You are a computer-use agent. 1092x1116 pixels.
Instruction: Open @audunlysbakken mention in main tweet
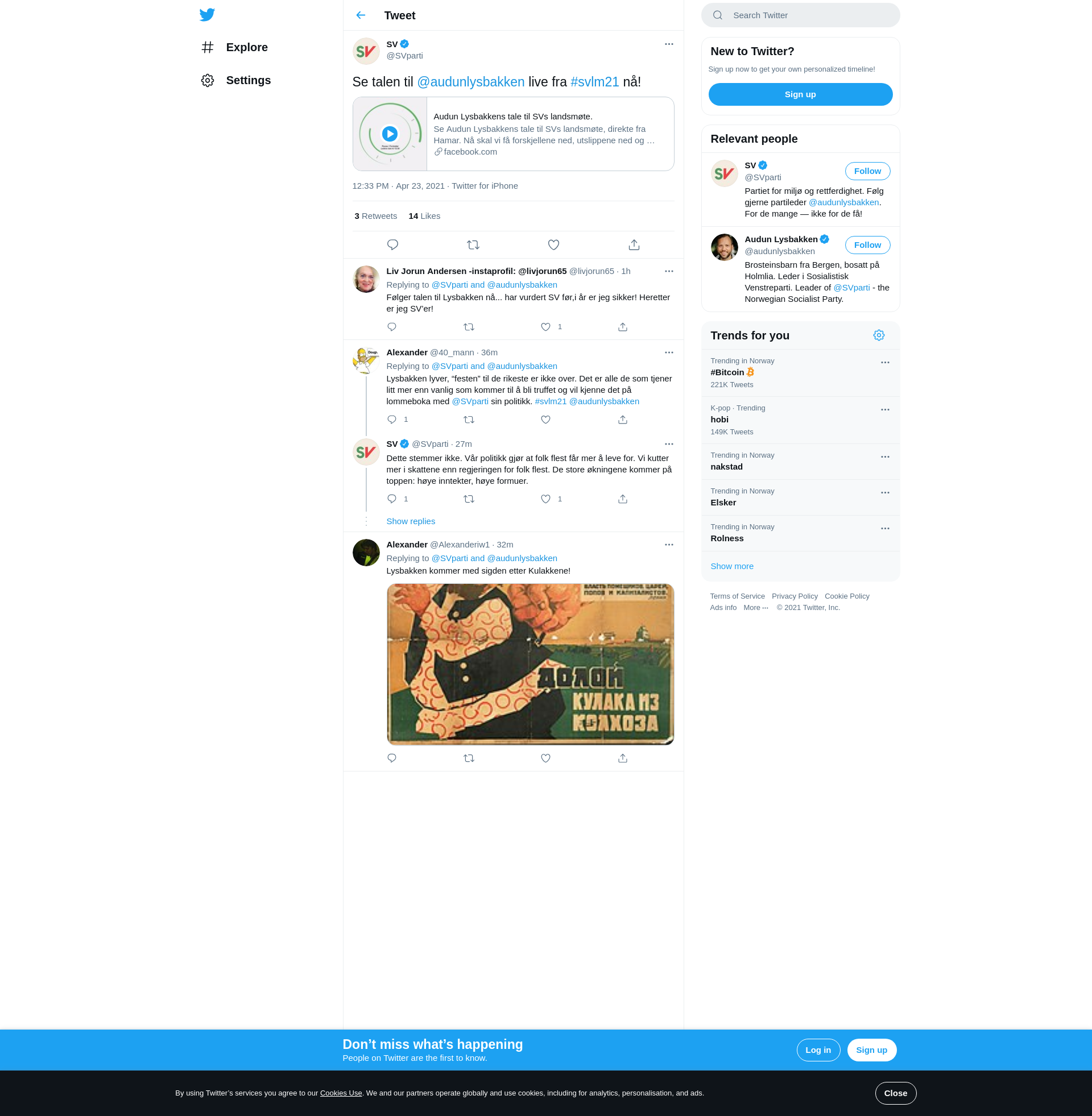(x=470, y=82)
